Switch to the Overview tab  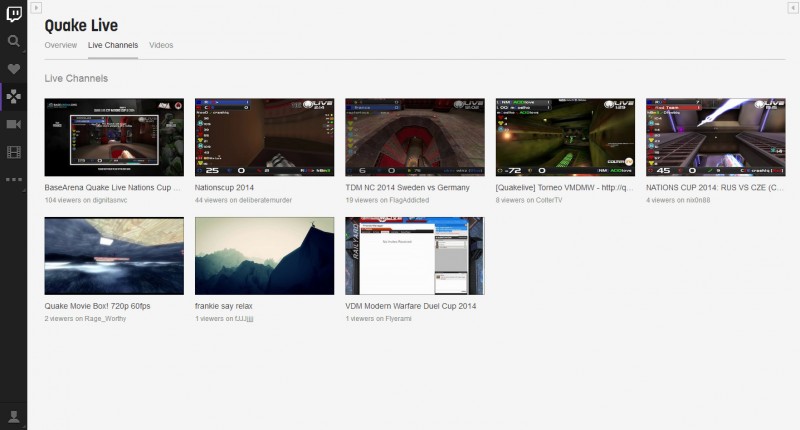click(61, 46)
